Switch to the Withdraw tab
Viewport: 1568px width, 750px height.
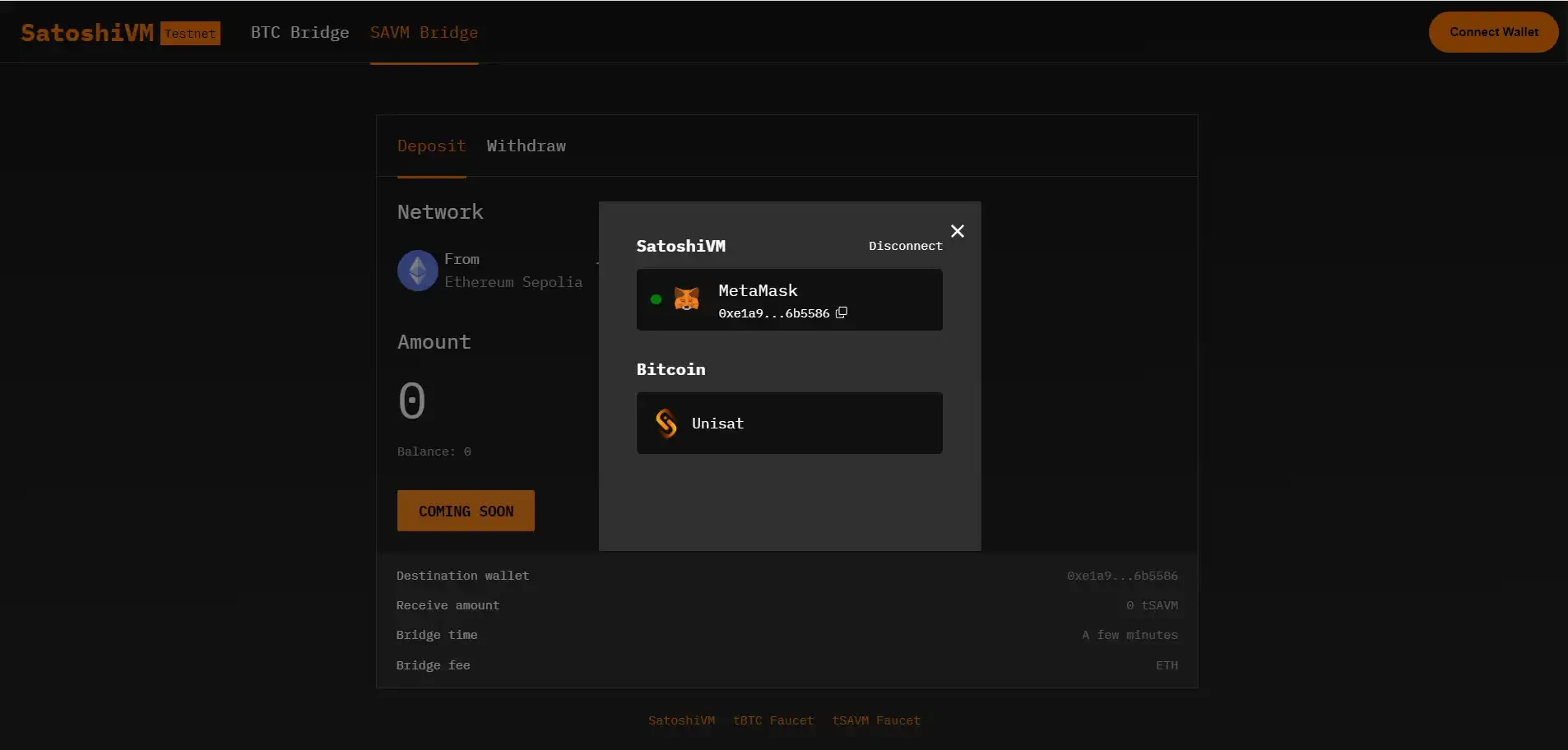(526, 146)
